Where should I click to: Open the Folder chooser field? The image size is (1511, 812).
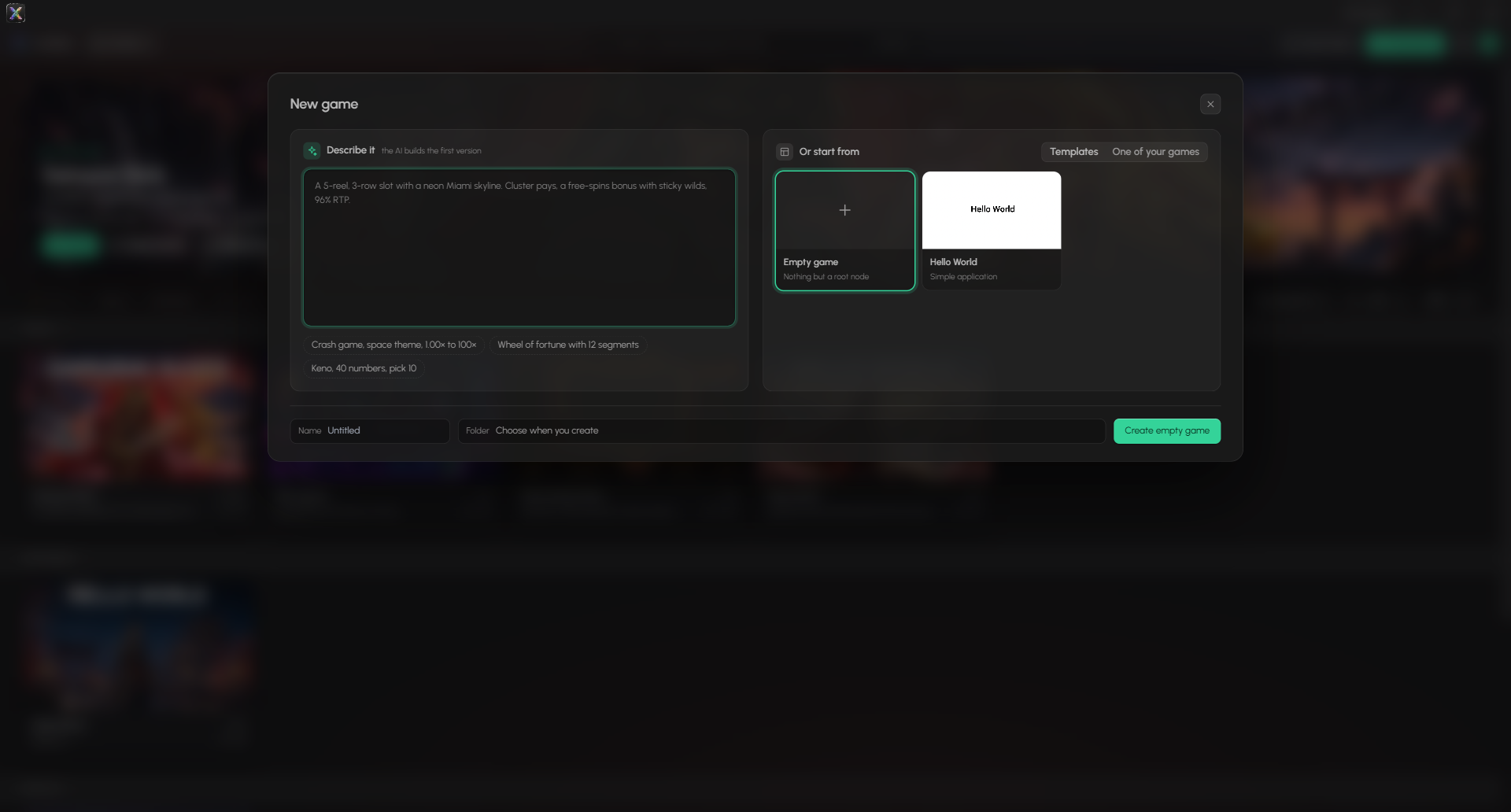tap(781, 430)
